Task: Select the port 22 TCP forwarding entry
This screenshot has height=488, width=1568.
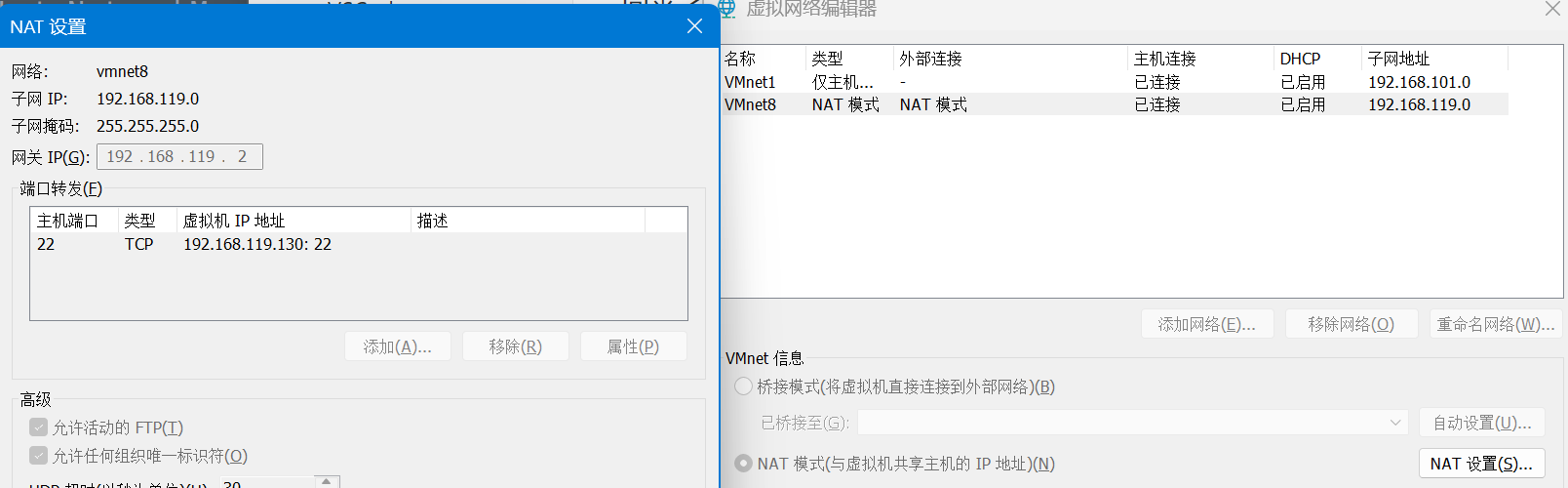Action: coord(185,244)
